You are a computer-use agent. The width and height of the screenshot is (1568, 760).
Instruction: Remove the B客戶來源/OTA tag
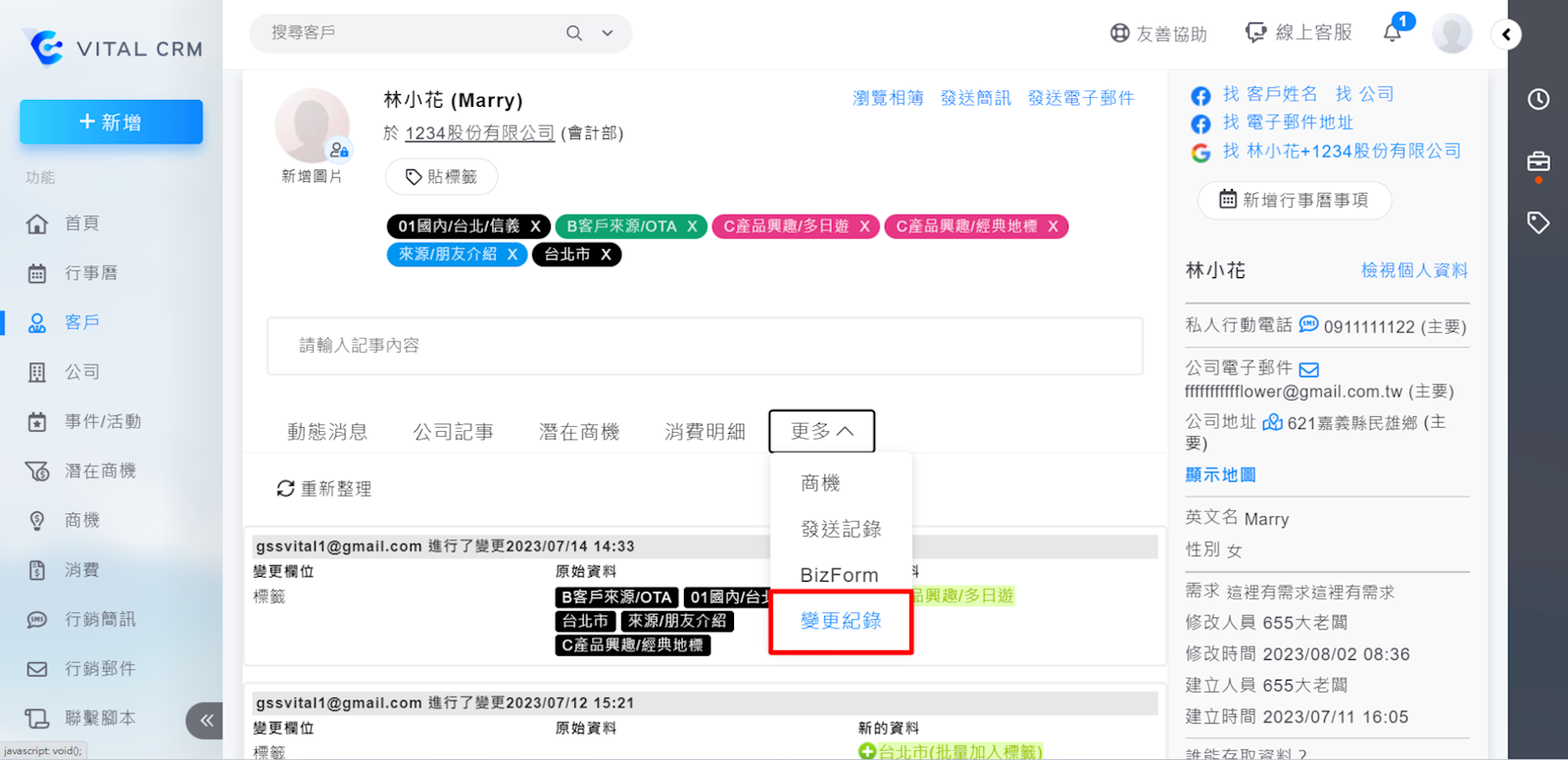tap(692, 226)
